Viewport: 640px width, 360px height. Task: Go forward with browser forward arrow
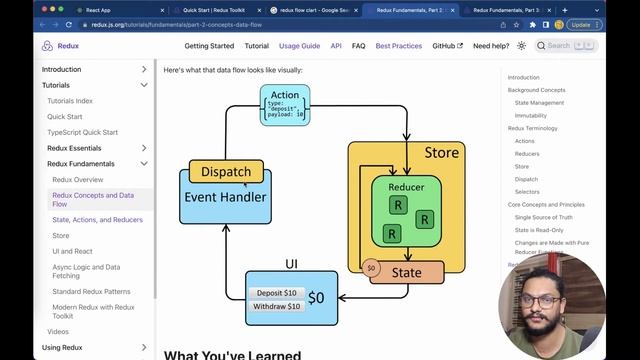(x=56, y=25)
